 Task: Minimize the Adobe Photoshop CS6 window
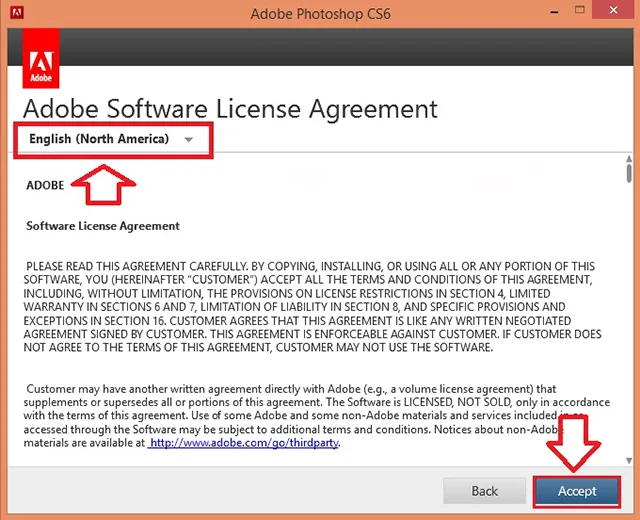554,12
